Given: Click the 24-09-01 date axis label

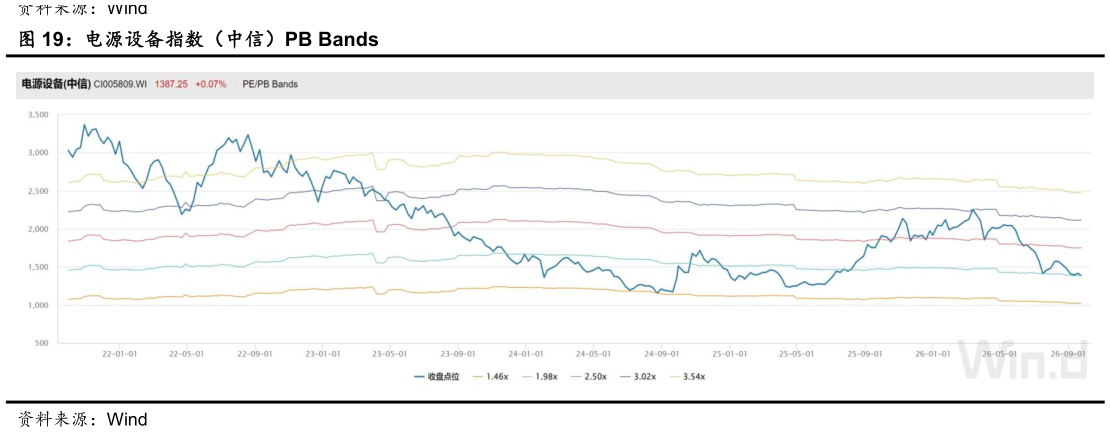Looking at the screenshot, I should tap(663, 353).
